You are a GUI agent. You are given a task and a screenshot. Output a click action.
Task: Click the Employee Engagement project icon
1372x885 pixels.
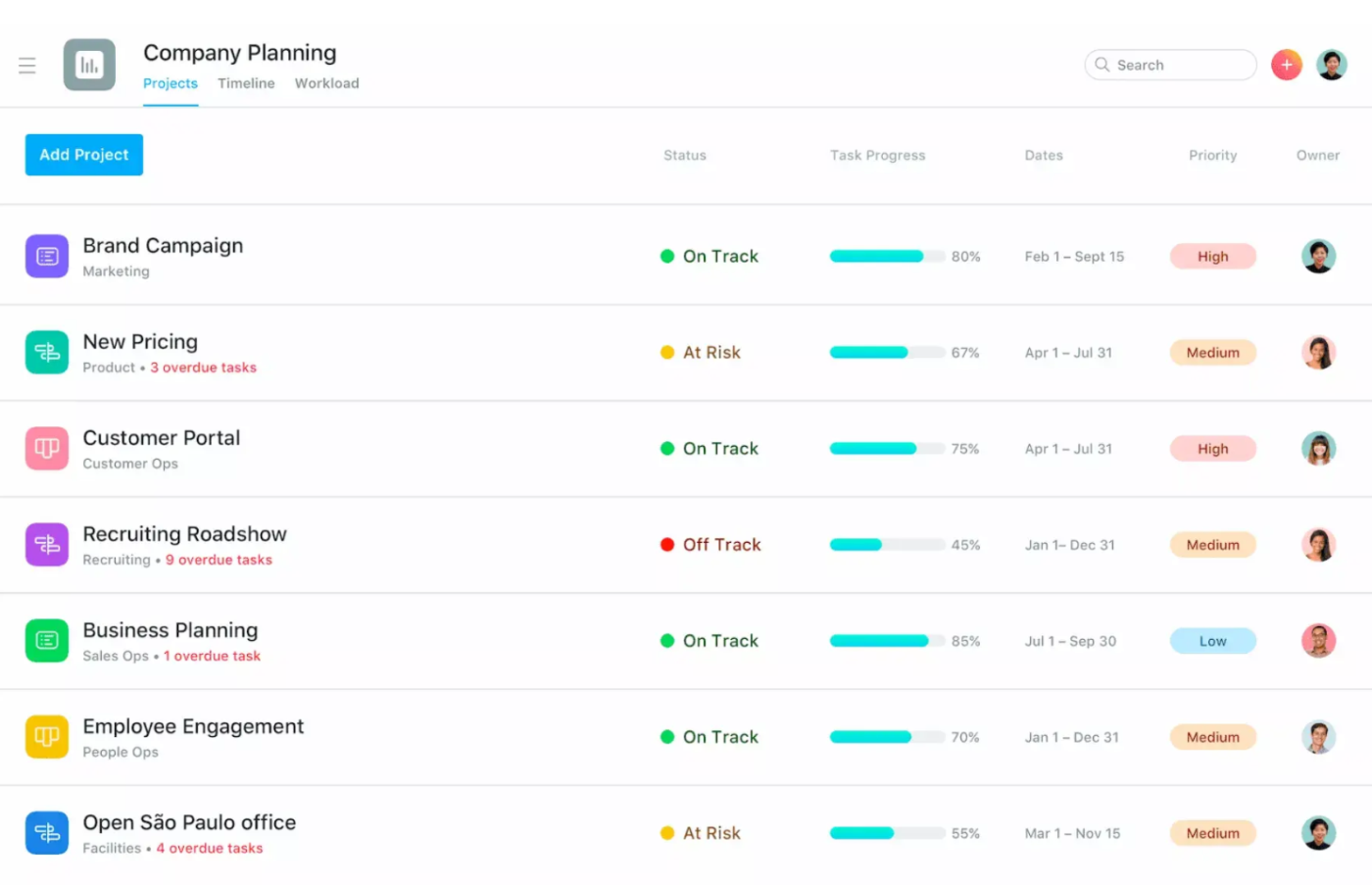coord(47,736)
